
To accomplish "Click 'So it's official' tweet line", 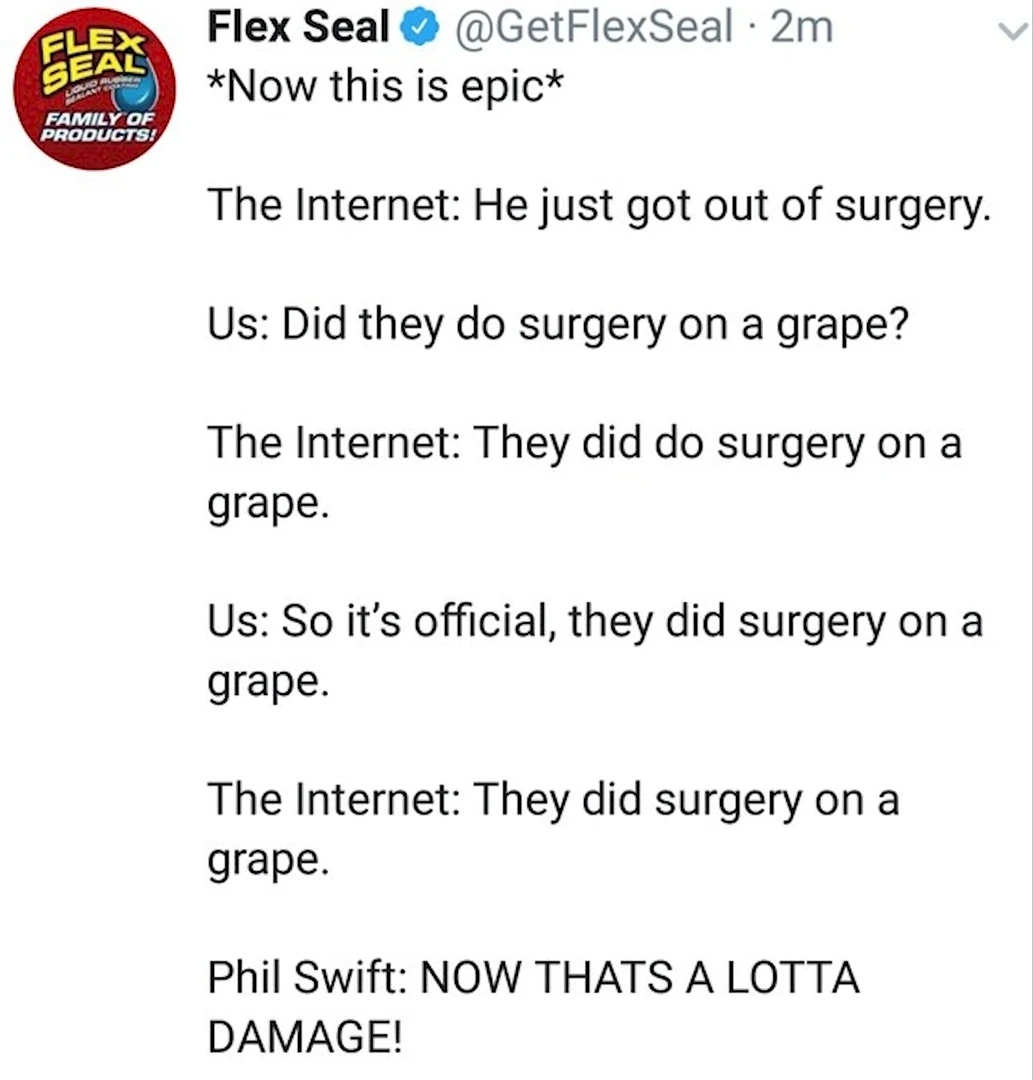I will tap(594, 622).
